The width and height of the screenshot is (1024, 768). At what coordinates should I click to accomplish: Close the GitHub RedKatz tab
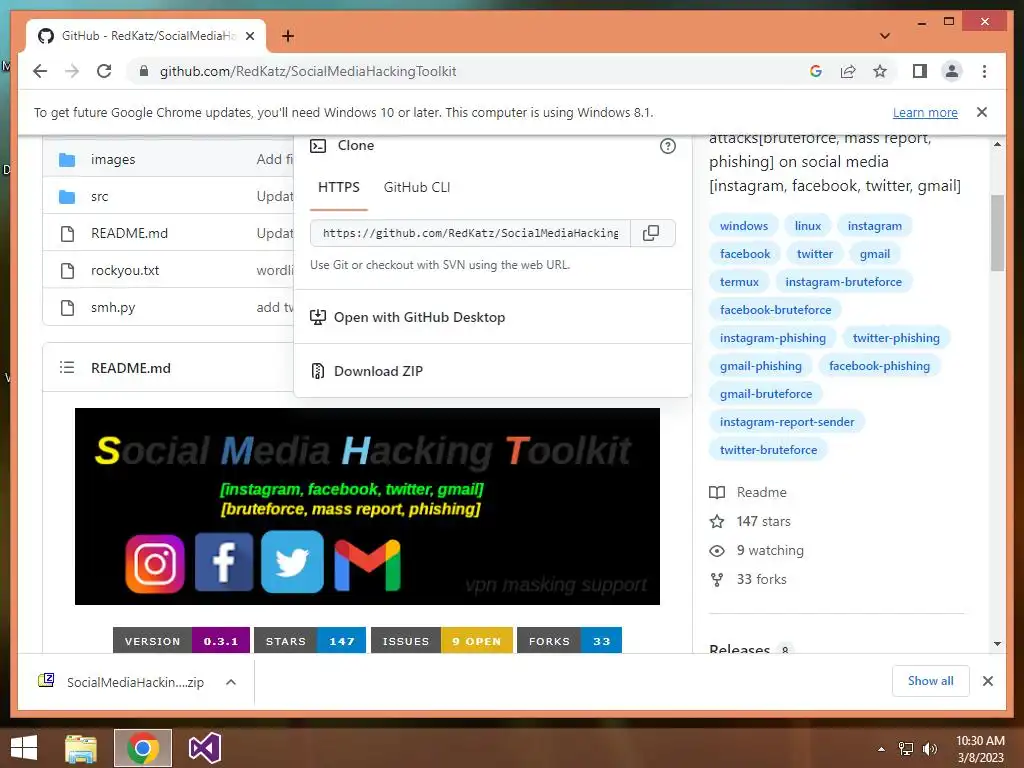[x=250, y=36]
